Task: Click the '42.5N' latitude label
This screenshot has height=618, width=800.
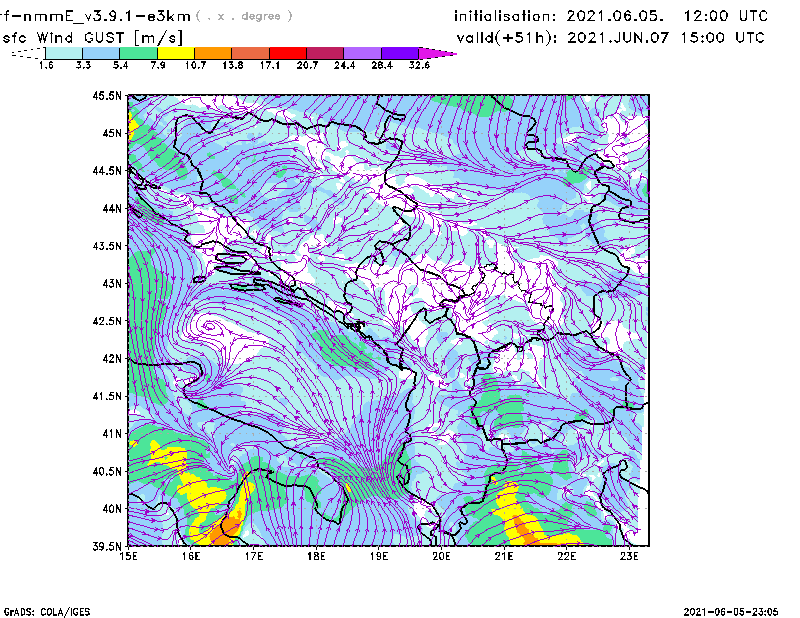Action: pos(107,321)
